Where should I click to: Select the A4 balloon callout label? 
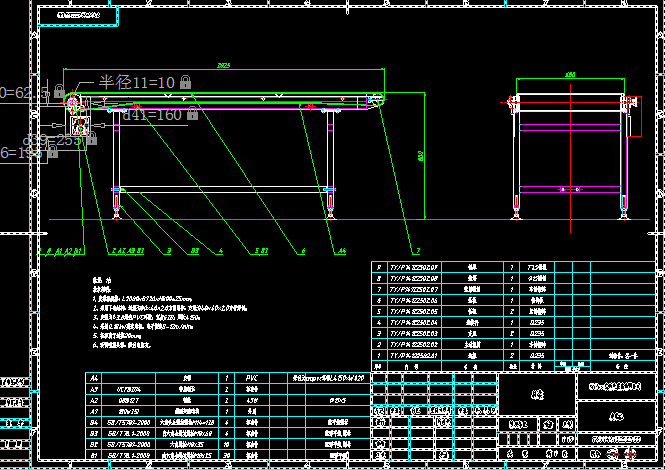coord(341,251)
